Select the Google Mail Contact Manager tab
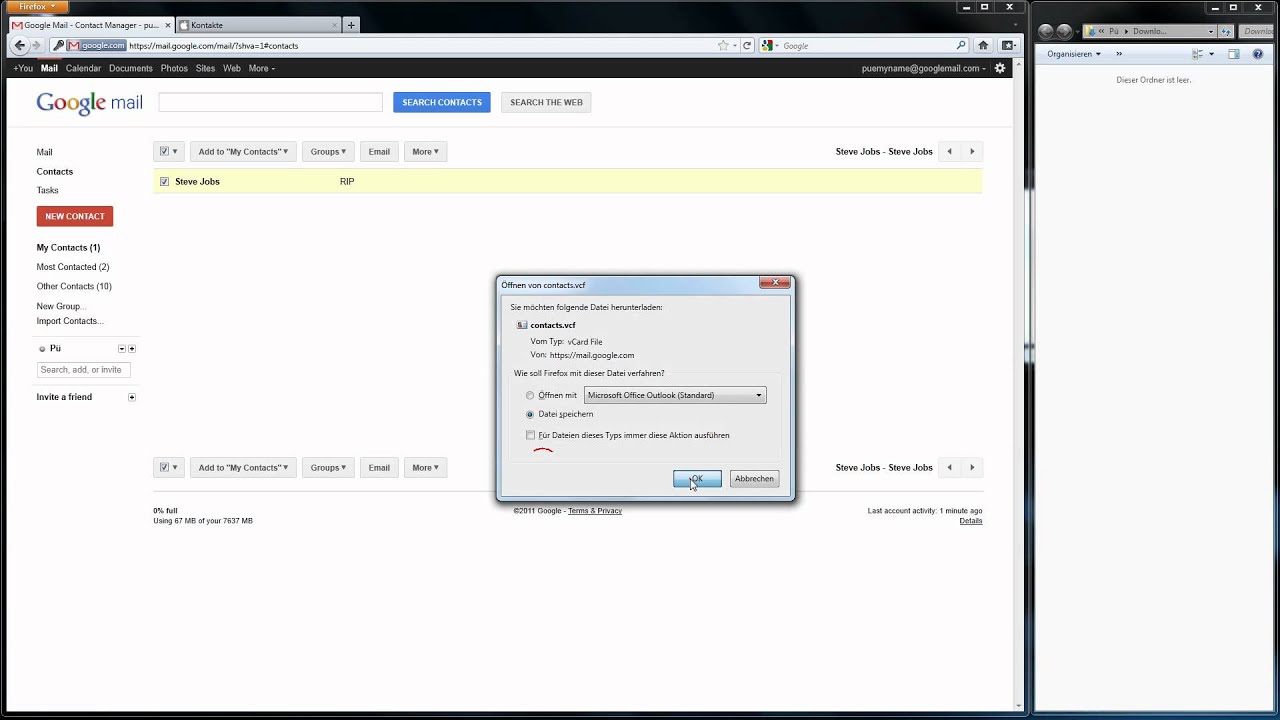This screenshot has height=720, width=1280. click(91, 25)
